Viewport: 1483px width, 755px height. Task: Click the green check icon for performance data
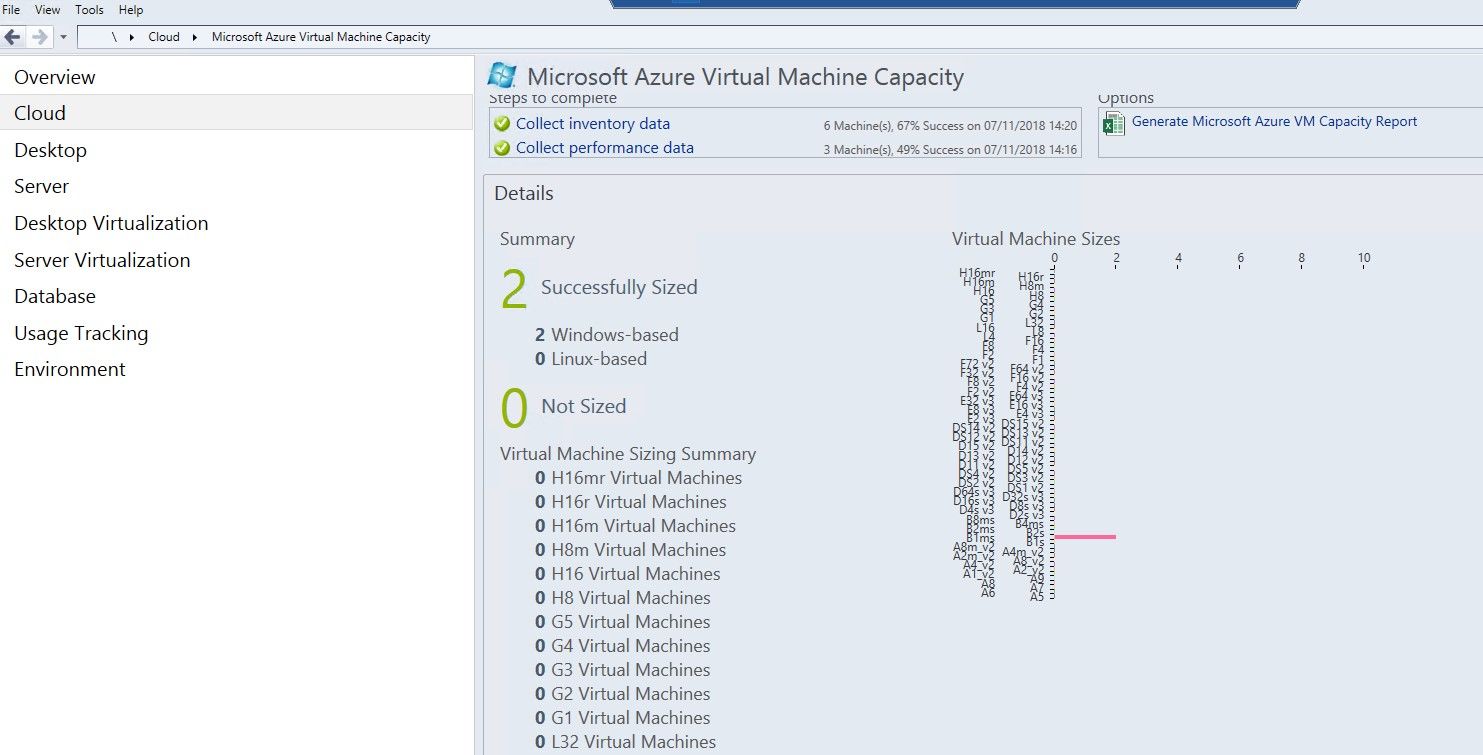pos(502,148)
